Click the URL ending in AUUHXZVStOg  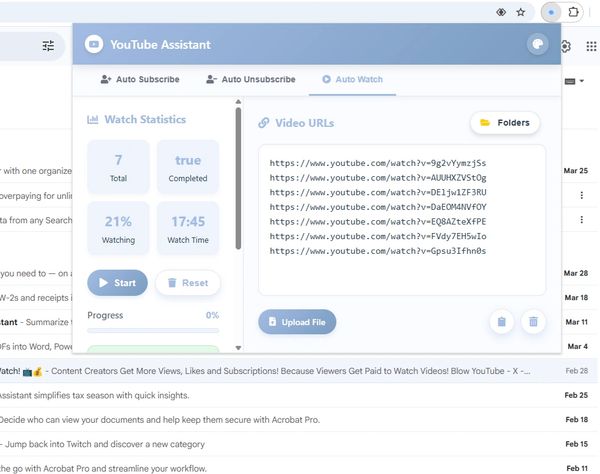pyautogui.click(x=378, y=178)
